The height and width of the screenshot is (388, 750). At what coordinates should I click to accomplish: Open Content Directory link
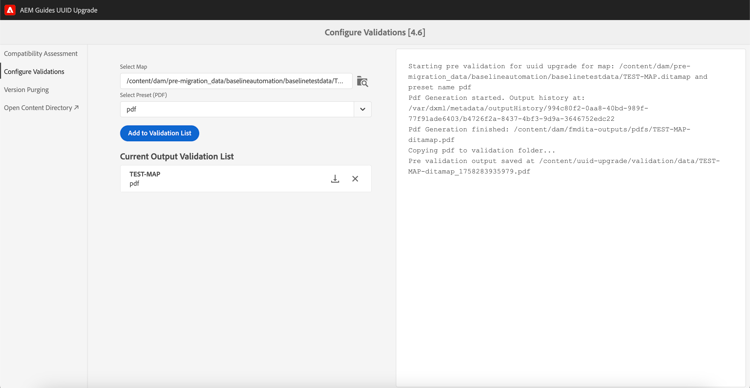(x=42, y=108)
